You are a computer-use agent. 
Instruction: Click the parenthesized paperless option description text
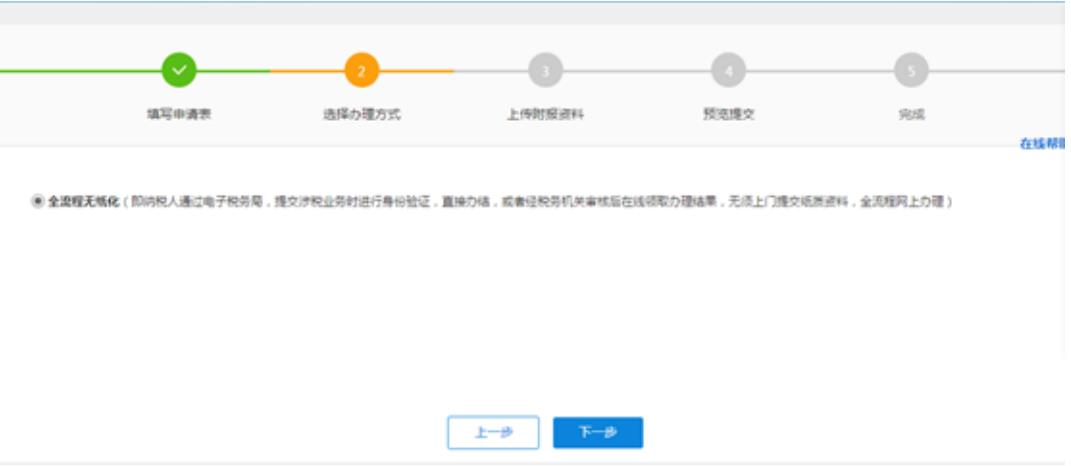(x=540, y=202)
